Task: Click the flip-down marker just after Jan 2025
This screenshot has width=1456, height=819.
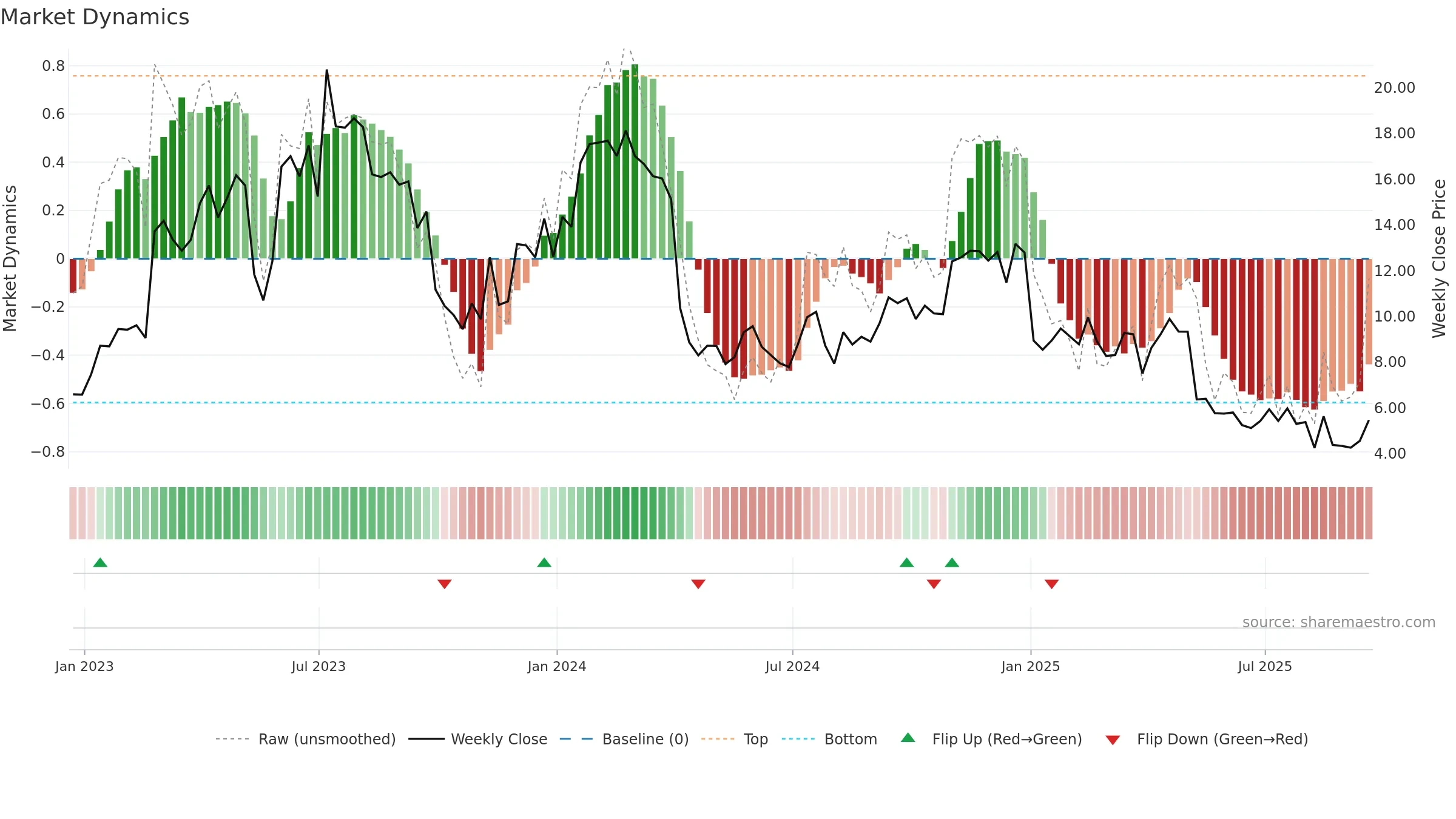Action: pos(1052,584)
